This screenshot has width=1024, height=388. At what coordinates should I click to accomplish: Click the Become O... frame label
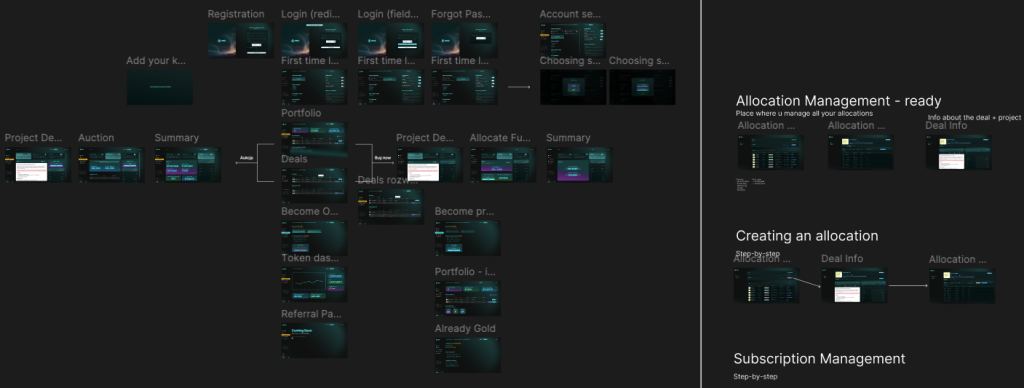click(311, 212)
